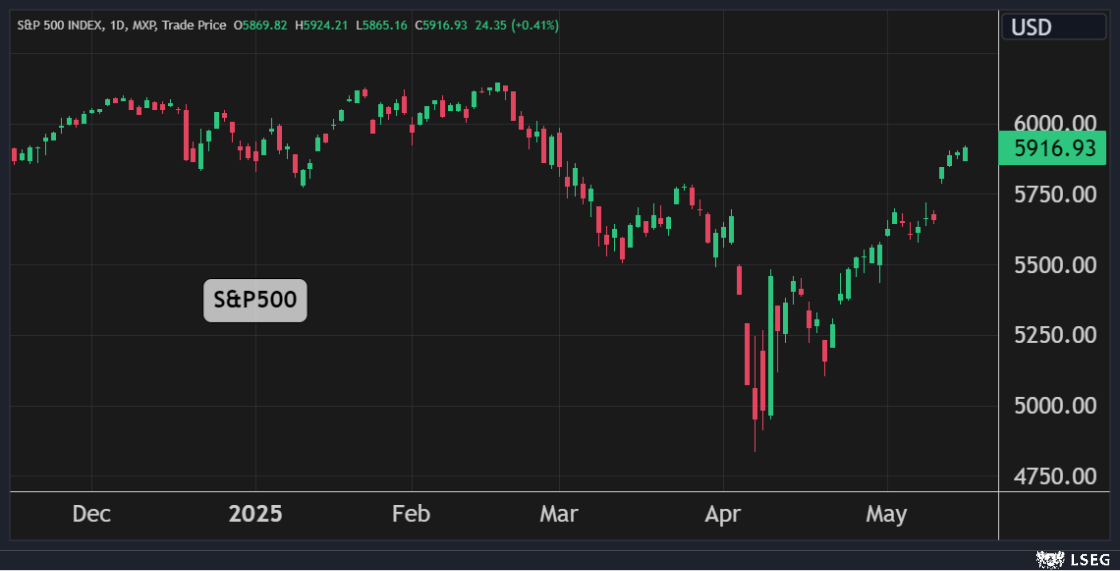Select the Mar marker on time axis
1120x571 pixels.
point(558,514)
